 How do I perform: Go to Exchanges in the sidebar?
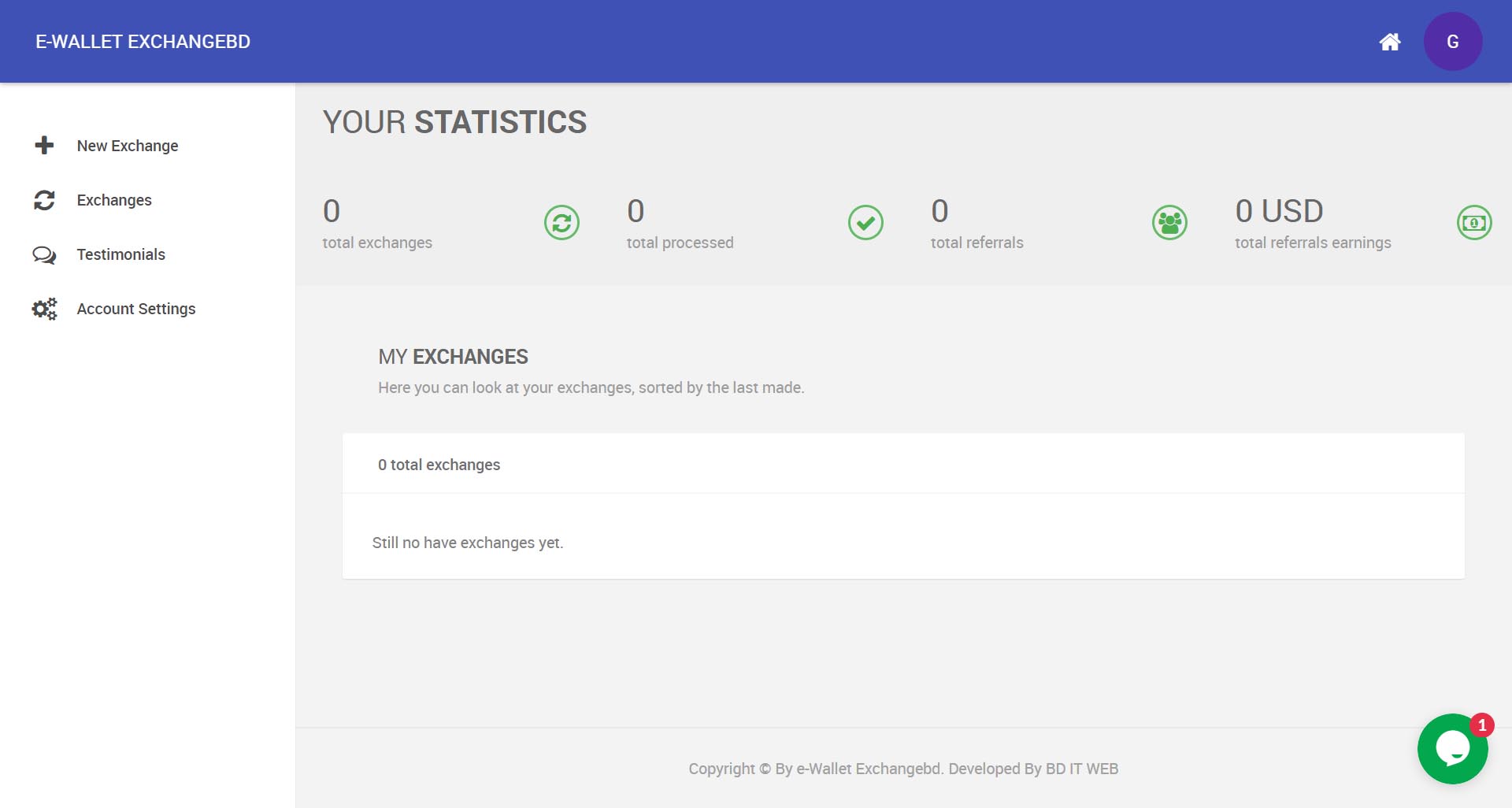pyautogui.click(x=114, y=200)
